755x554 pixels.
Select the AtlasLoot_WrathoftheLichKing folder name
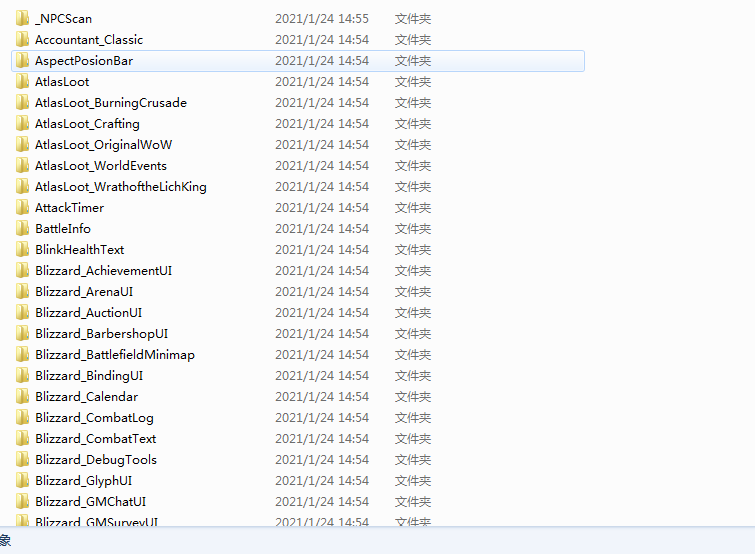pos(121,187)
